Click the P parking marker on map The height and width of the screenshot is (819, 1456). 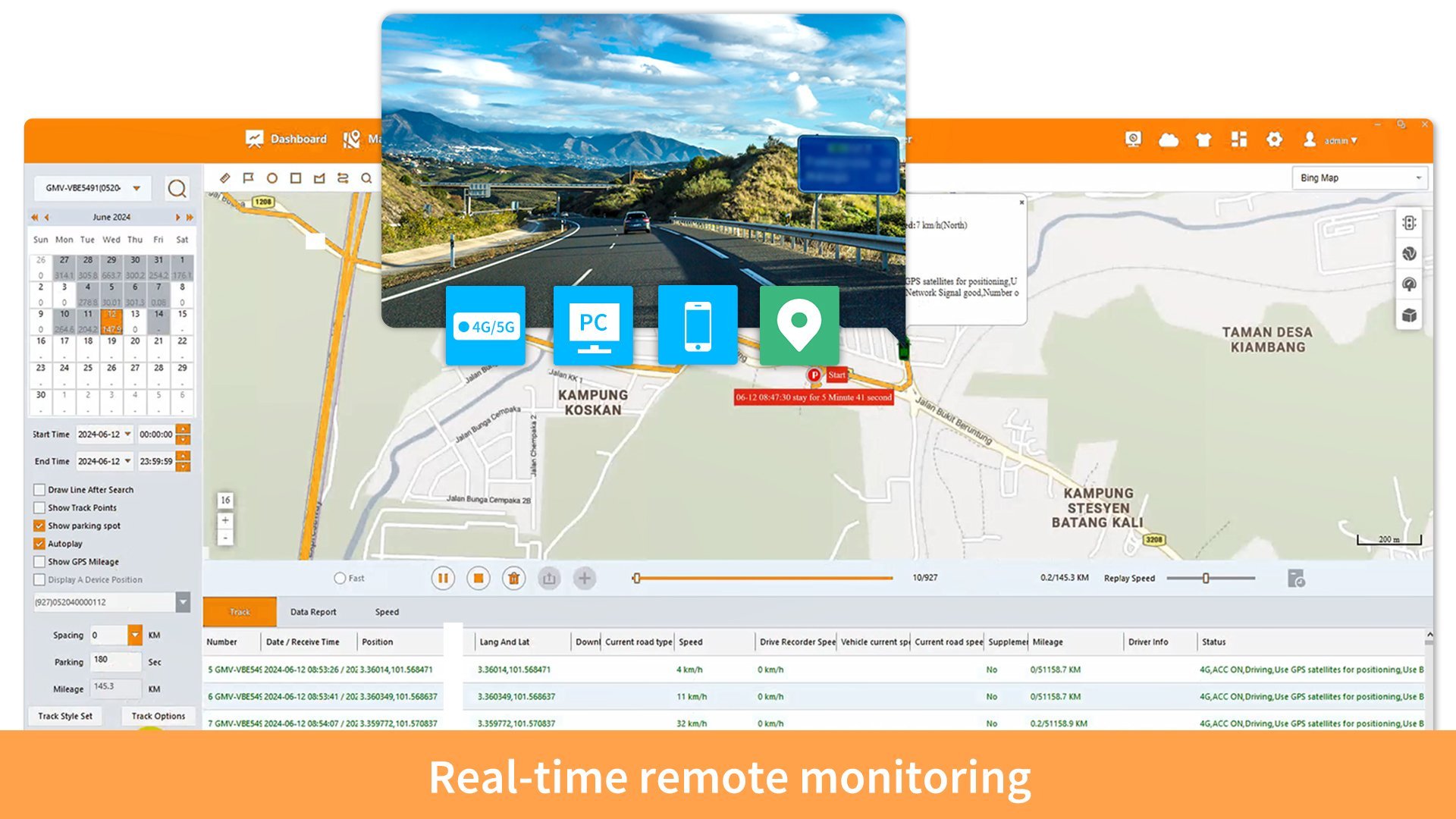coord(814,375)
